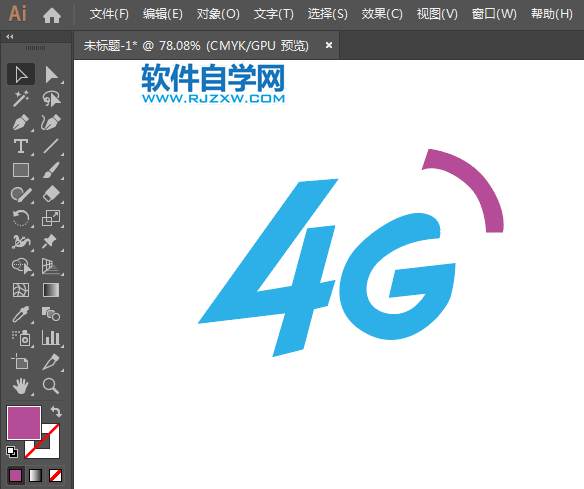Open the 文字(T) menu
Image resolution: width=584 pixels, height=489 pixels.
(x=274, y=15)
